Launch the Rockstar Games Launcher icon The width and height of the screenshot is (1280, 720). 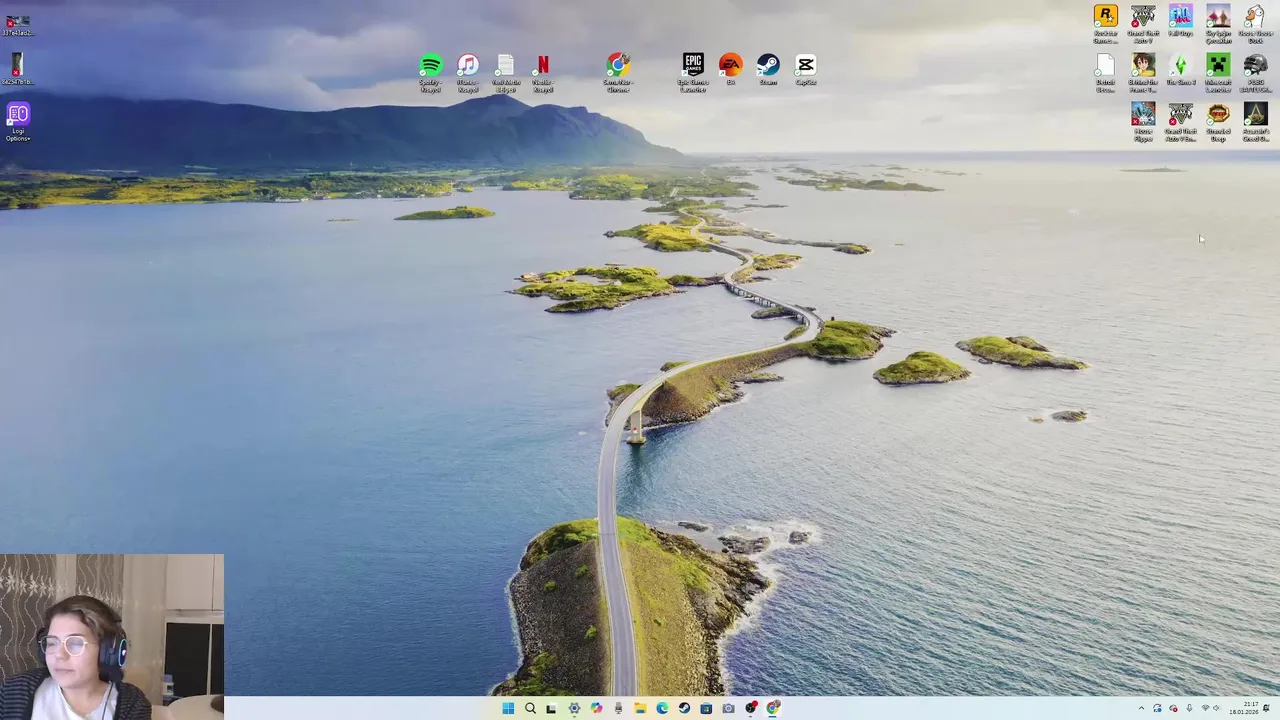pos(1105,24)
